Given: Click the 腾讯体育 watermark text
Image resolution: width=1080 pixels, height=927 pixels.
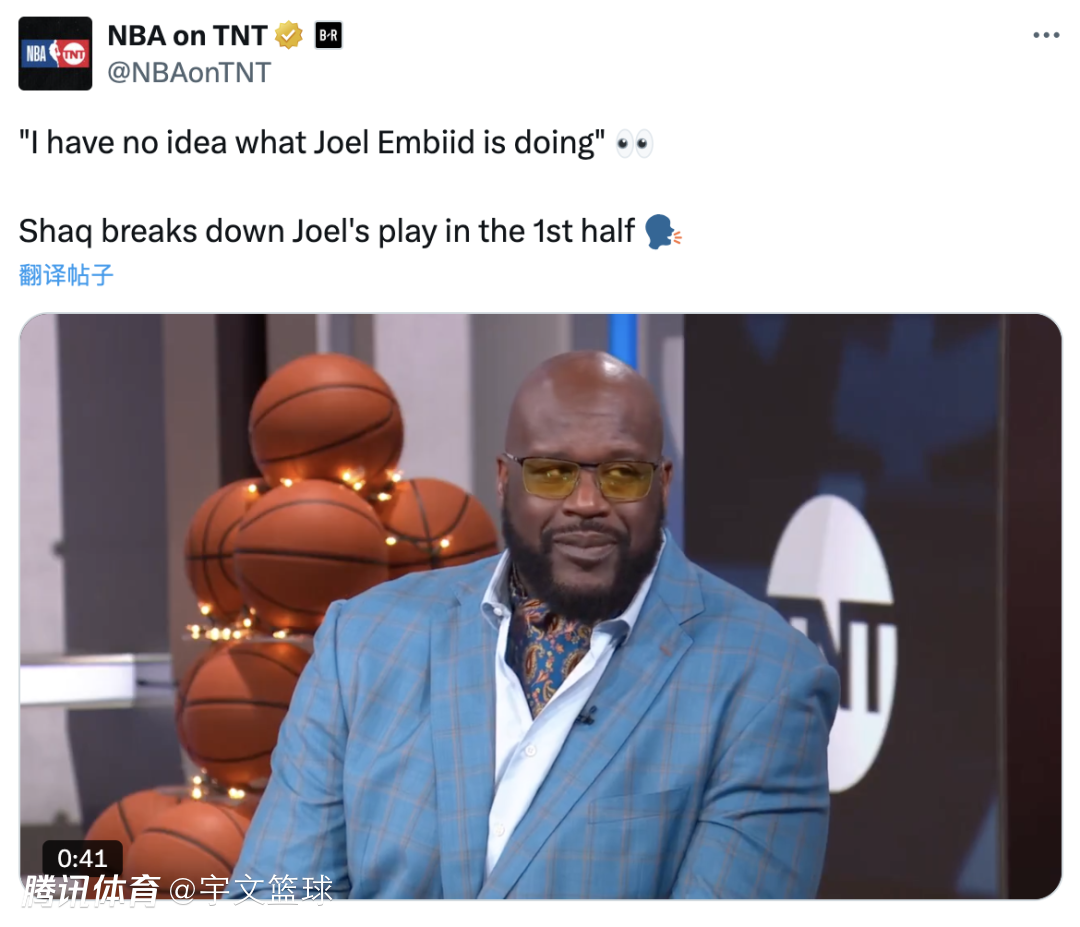Looking at the screenshot, I should [91, 890].
